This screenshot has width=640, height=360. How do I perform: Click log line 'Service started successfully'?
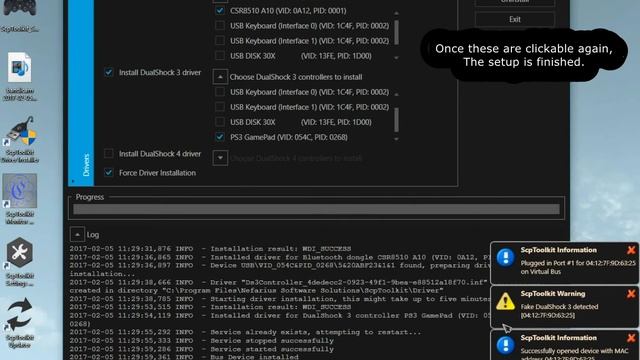pyautogui.click(x=272, y=349)
